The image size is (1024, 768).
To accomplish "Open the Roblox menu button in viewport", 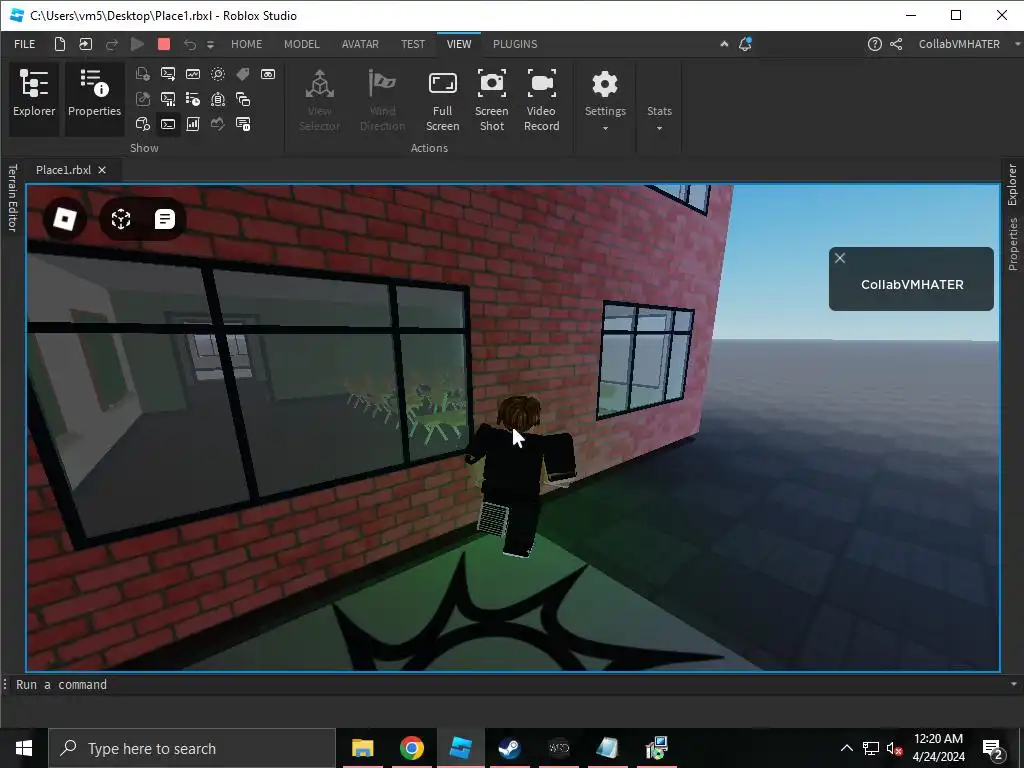I will click(65, 219).
